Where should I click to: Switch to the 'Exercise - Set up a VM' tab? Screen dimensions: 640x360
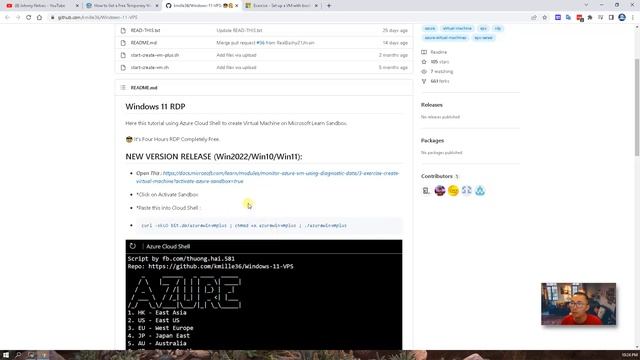coord(281,6)
